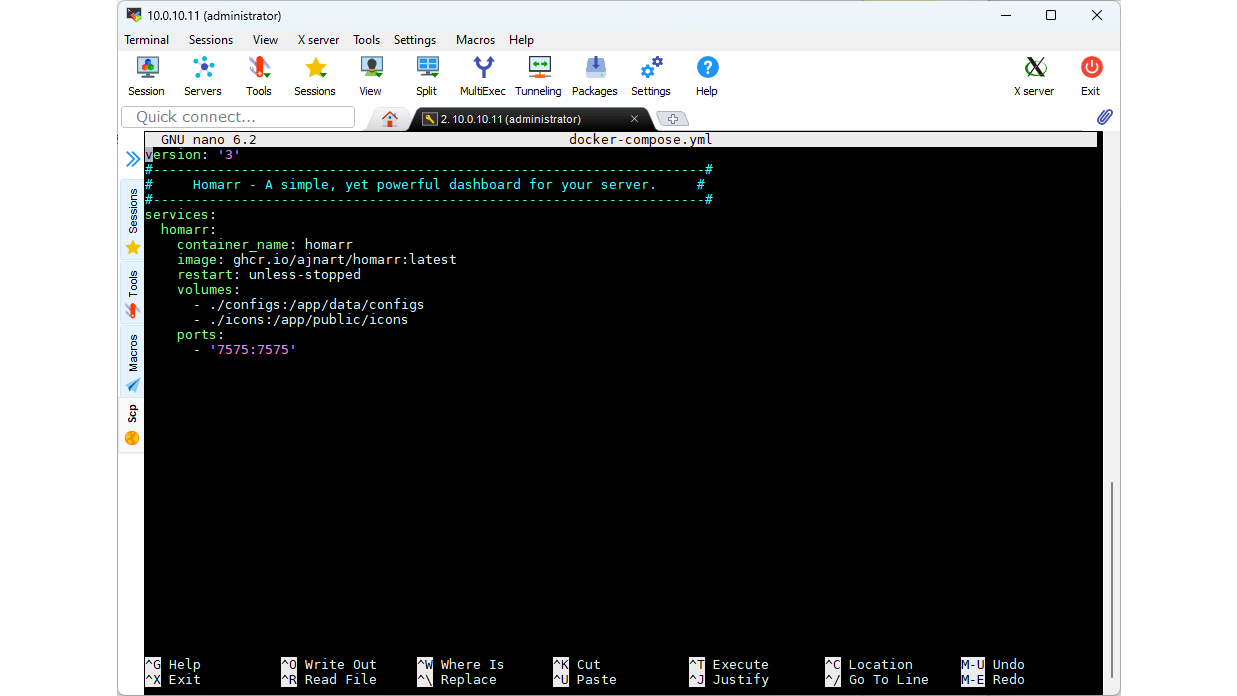Viewport: 1237px width, 696px height.
Task: Open saved Sessions via the star icon
Action: click(314, 75)
